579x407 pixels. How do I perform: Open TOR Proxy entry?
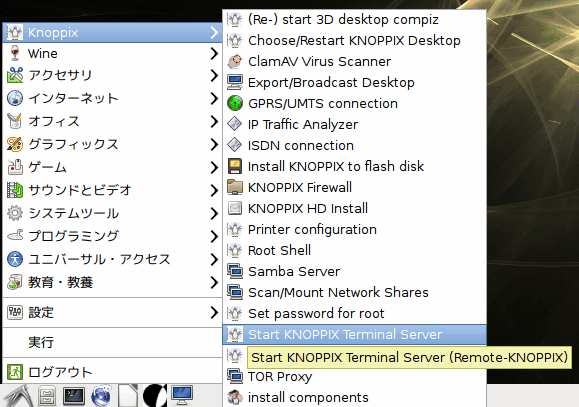354,376
